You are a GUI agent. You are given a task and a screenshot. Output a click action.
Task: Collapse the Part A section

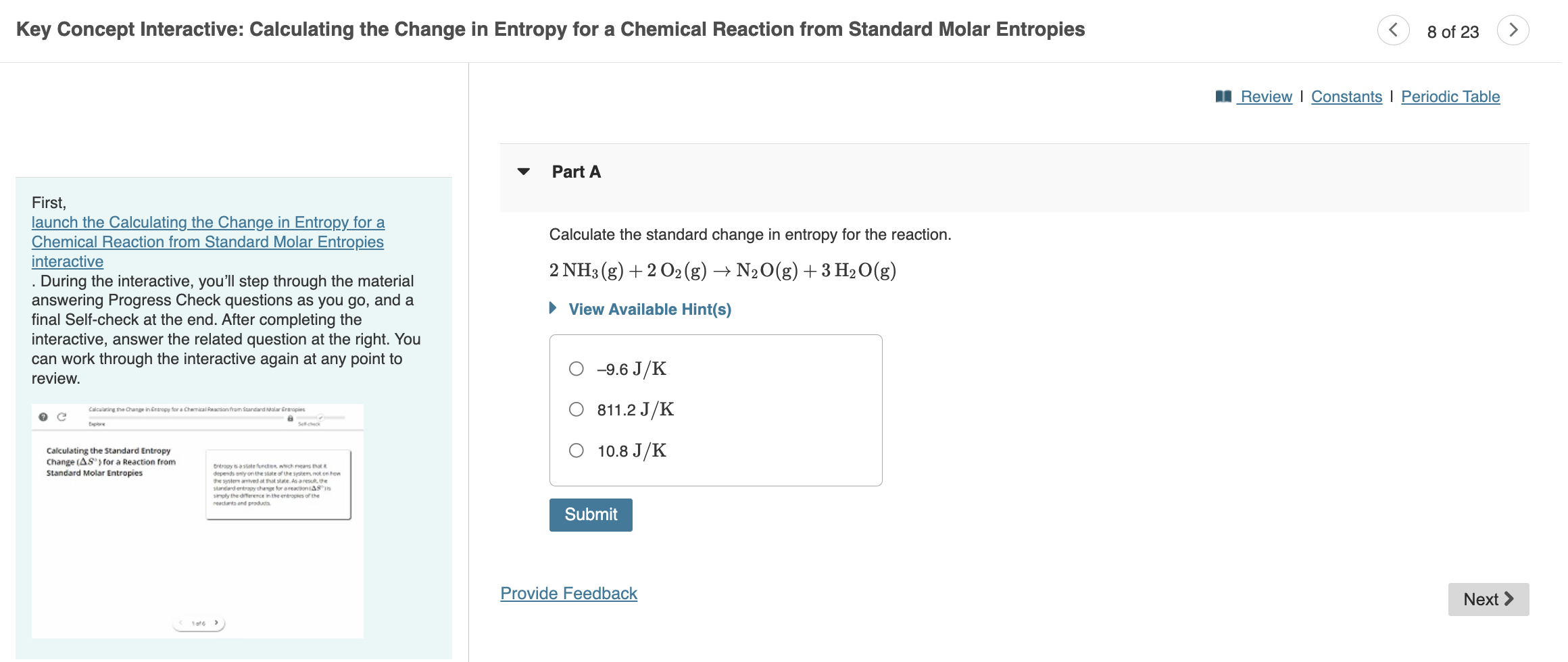pos(524,172)
